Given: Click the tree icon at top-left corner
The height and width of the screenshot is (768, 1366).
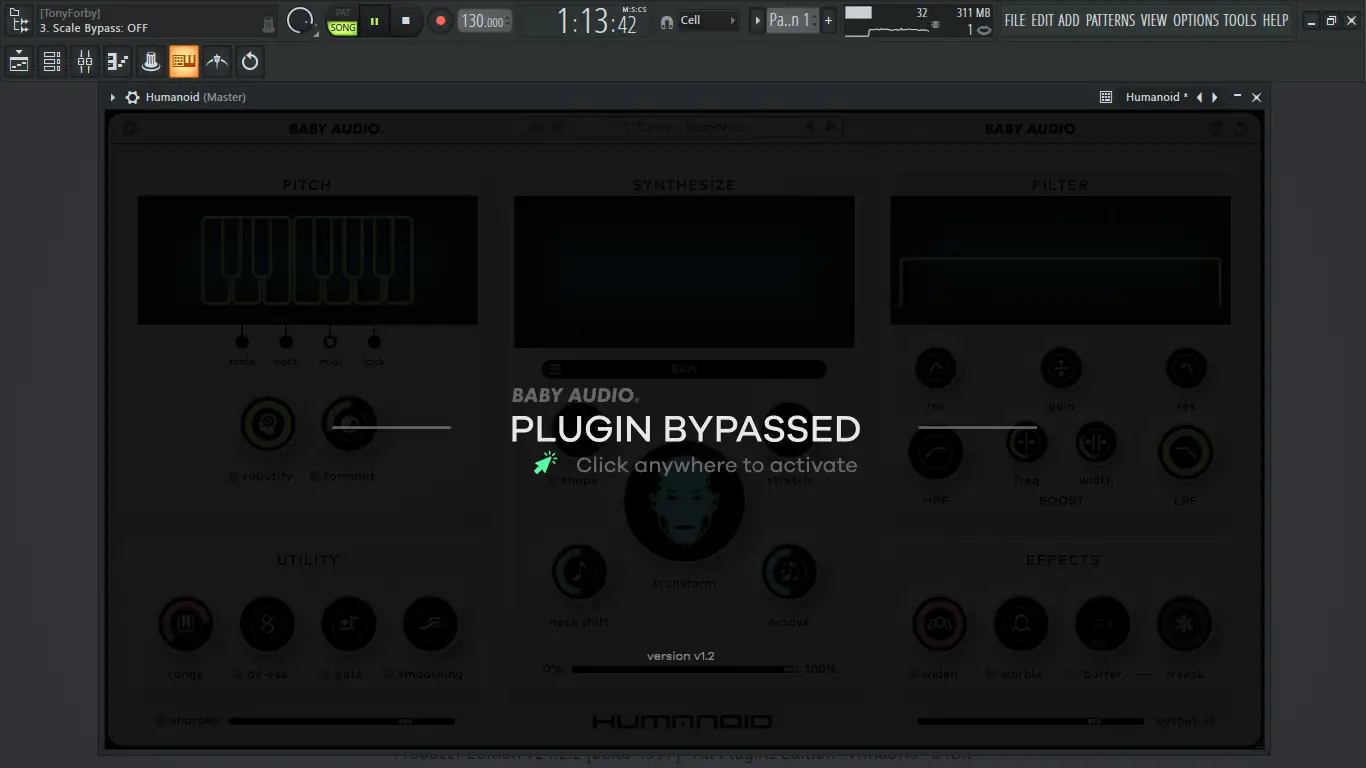Looking at the screenshot, I should [x=19, y=20].
